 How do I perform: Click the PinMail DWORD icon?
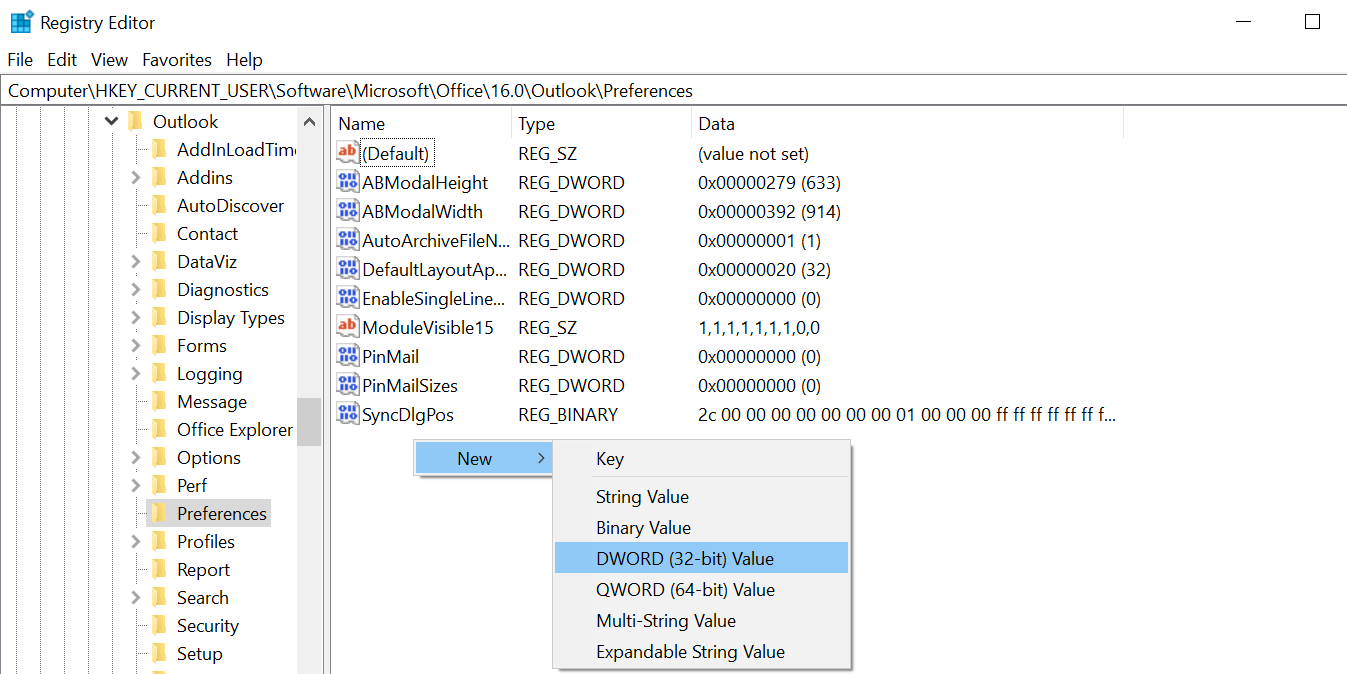pyautogui.click(x=347, y=357)
